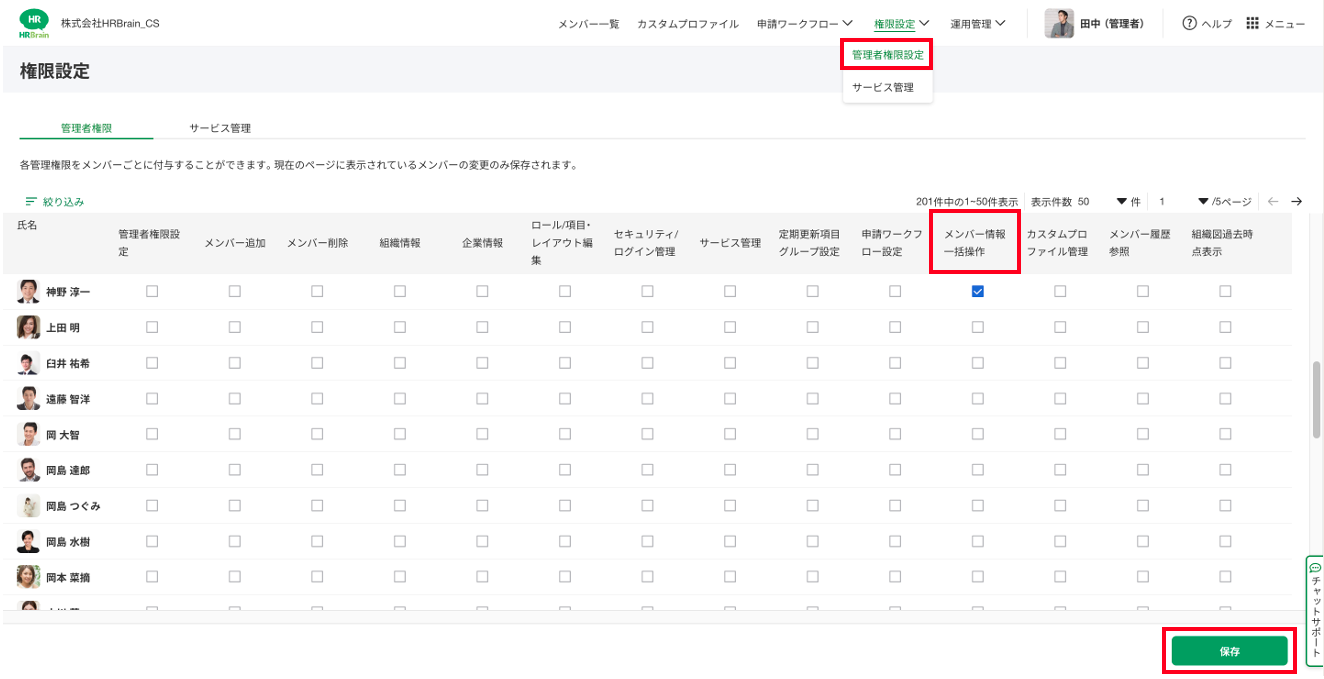Click the filter 絞り込み icon
This screenshot has width=1324, height=679.
tap(31, 201)
